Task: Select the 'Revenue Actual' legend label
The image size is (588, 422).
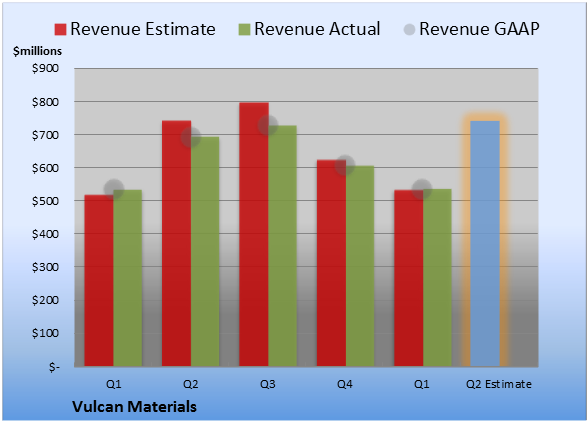Action: click(317, 29)
